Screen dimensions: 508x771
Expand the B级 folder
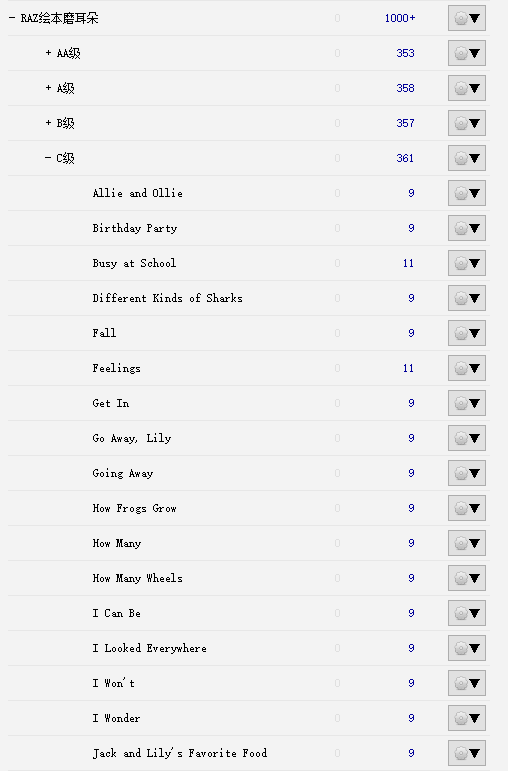pyautogui.click(x=48, y=122)
